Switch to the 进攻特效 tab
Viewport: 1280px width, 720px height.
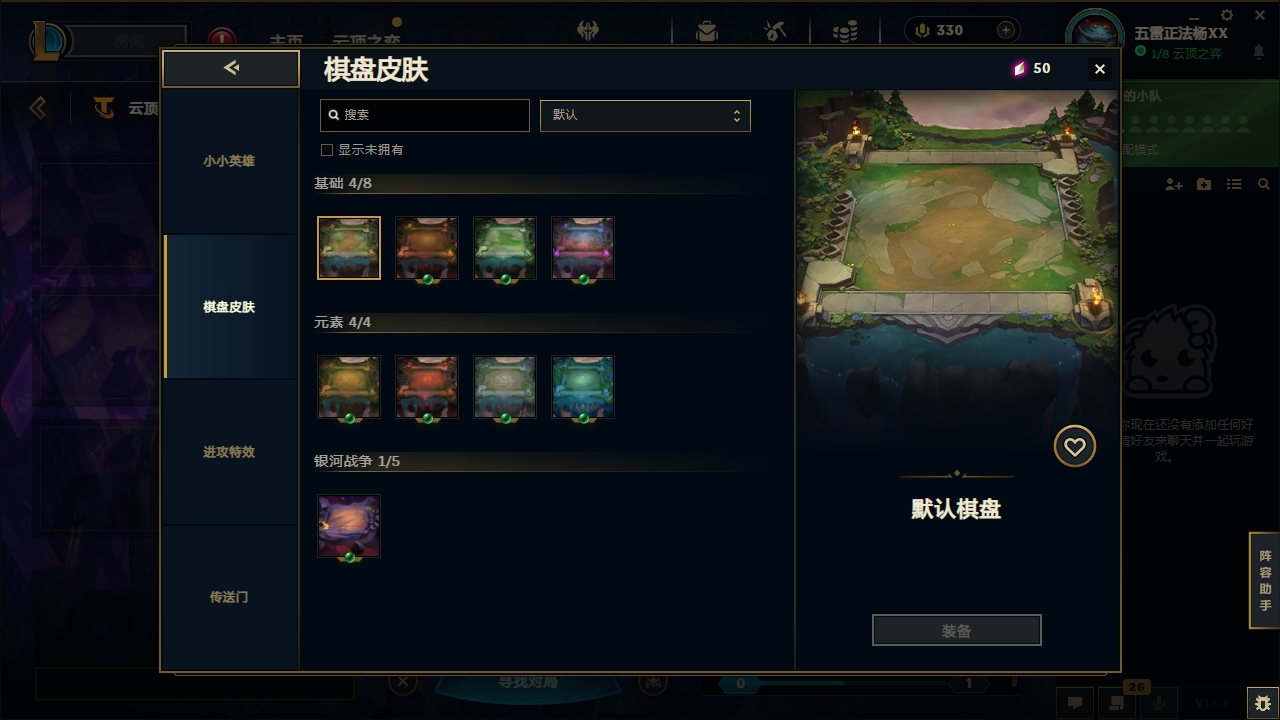230,452
